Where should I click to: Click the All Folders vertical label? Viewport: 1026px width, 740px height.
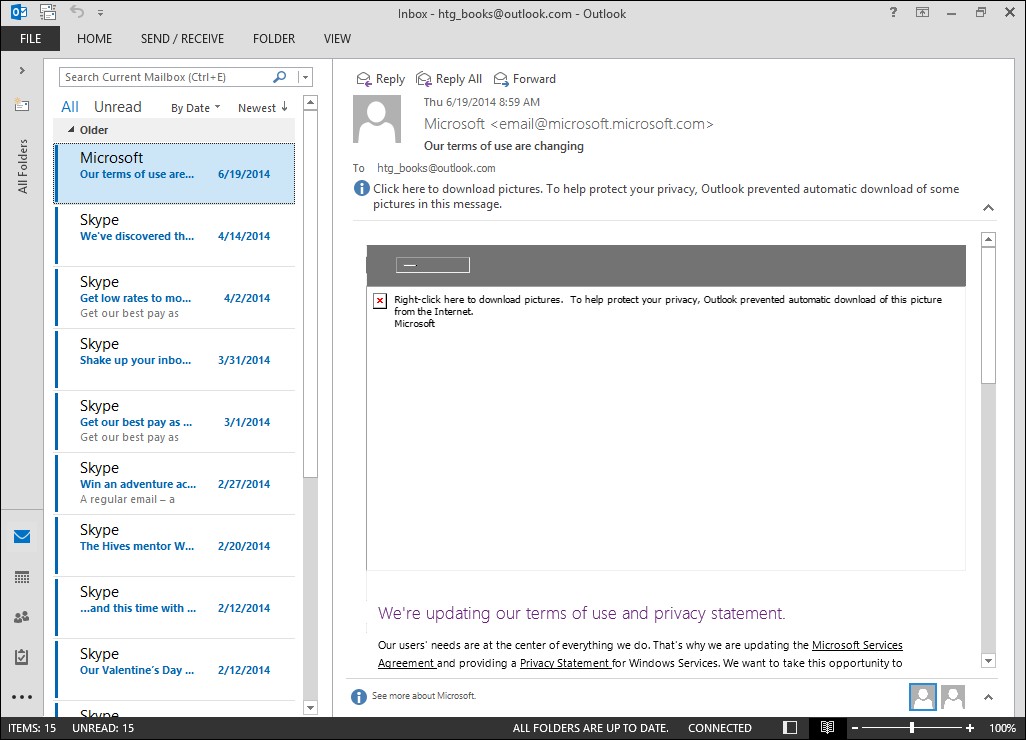23,166
